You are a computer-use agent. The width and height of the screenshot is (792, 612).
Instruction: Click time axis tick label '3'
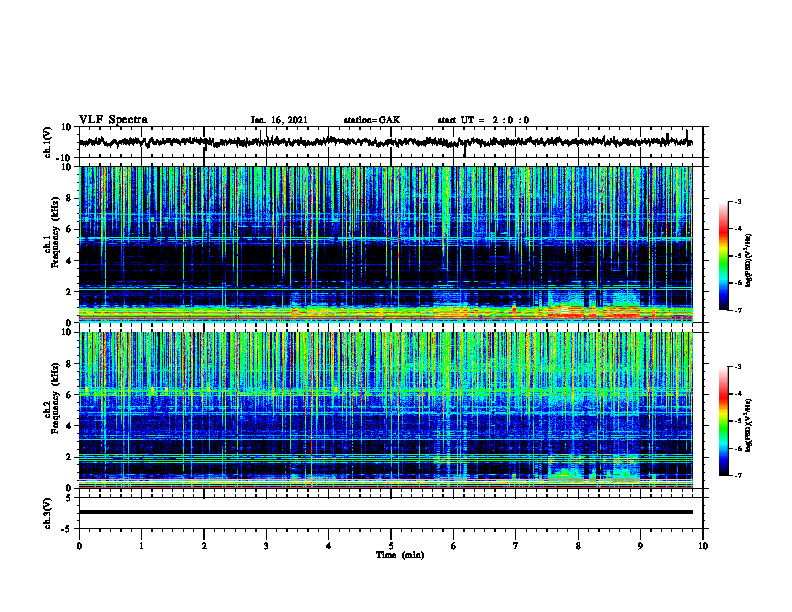[266, 546]
